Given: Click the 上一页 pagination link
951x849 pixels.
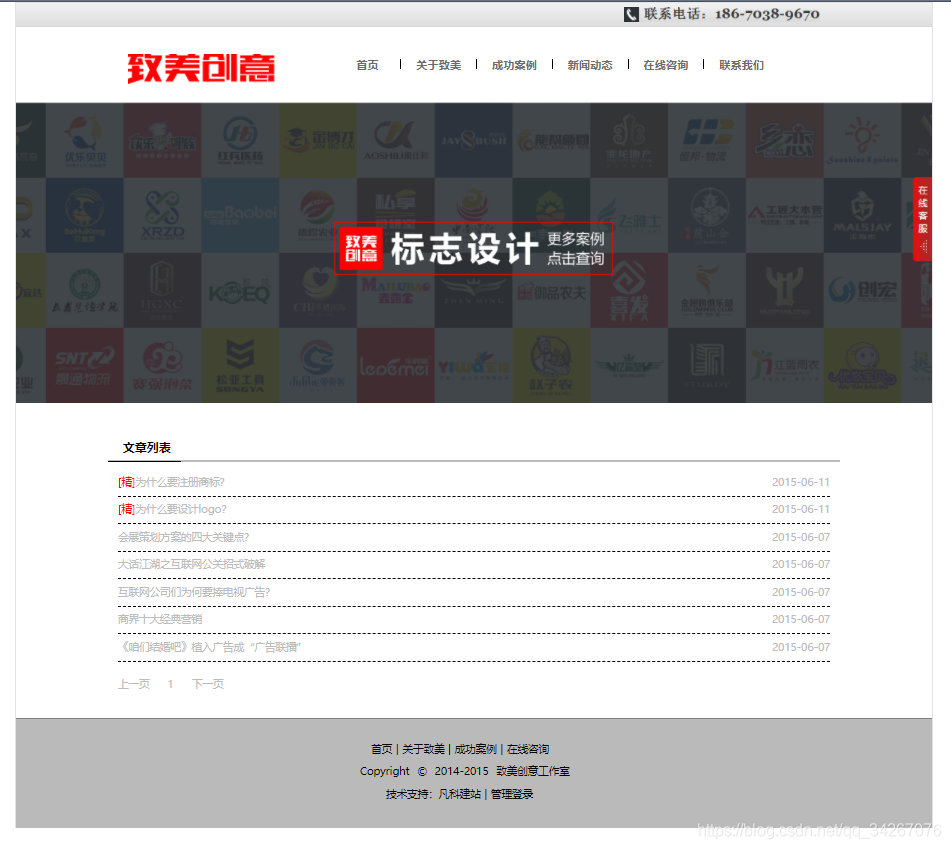Looking at the screenshot, I should pos(133,684).
